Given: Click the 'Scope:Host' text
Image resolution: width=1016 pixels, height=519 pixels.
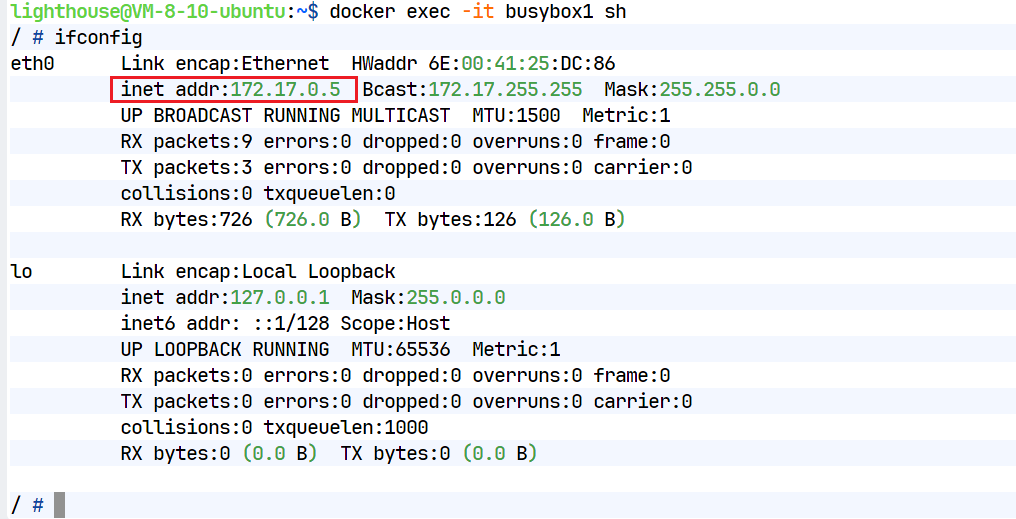Looking at the screenshot, I should tap(395, 323).
